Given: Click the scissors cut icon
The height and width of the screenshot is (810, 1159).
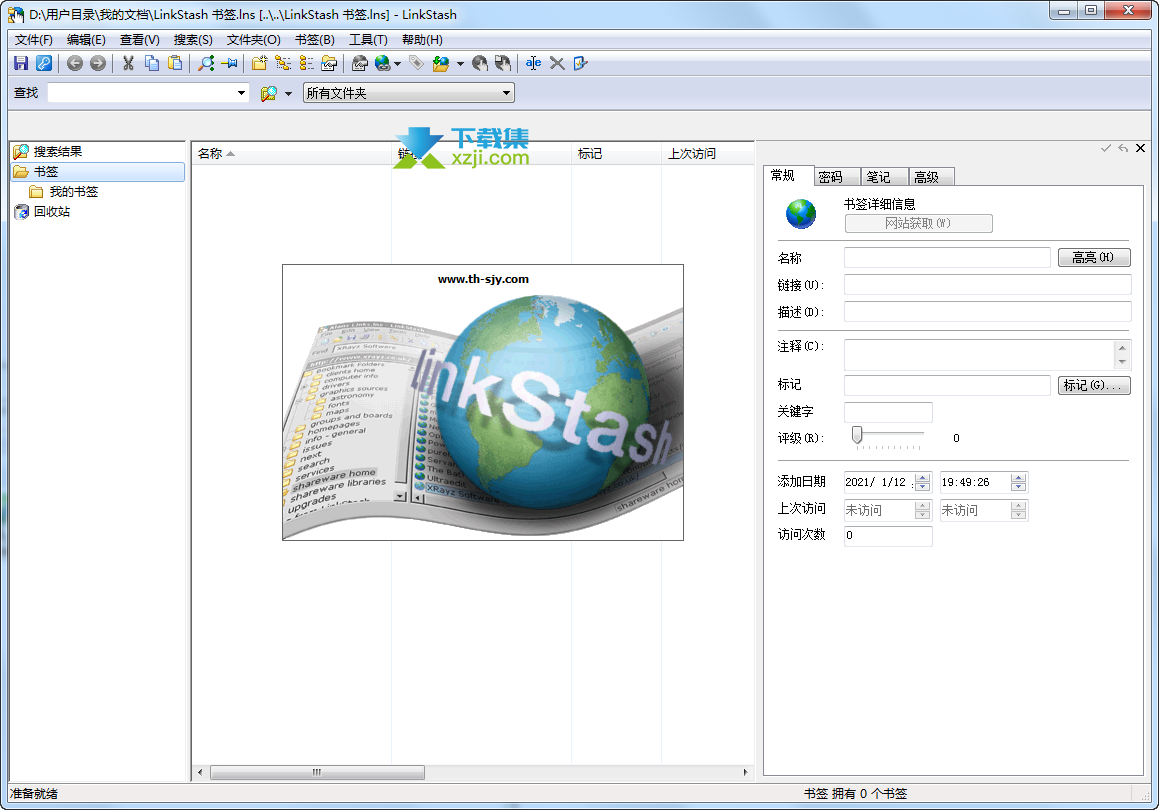Looking at the screenshot, I should [x=129, y=64].
